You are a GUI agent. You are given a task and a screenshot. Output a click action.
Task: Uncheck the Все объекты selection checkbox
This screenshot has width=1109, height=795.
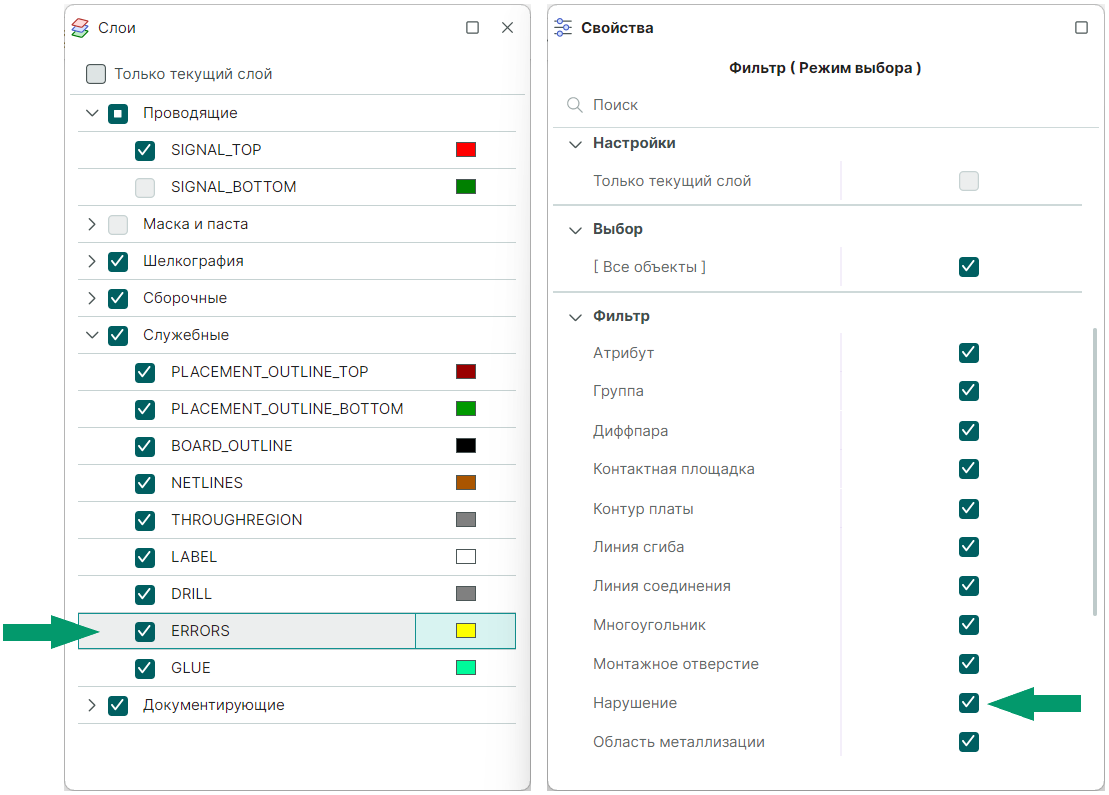(x=968, y=267)
